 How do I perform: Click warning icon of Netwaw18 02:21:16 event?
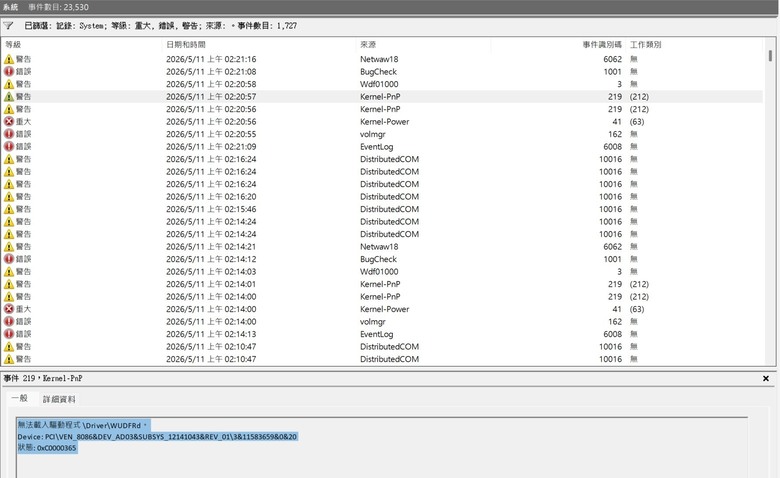click(9, 59)
